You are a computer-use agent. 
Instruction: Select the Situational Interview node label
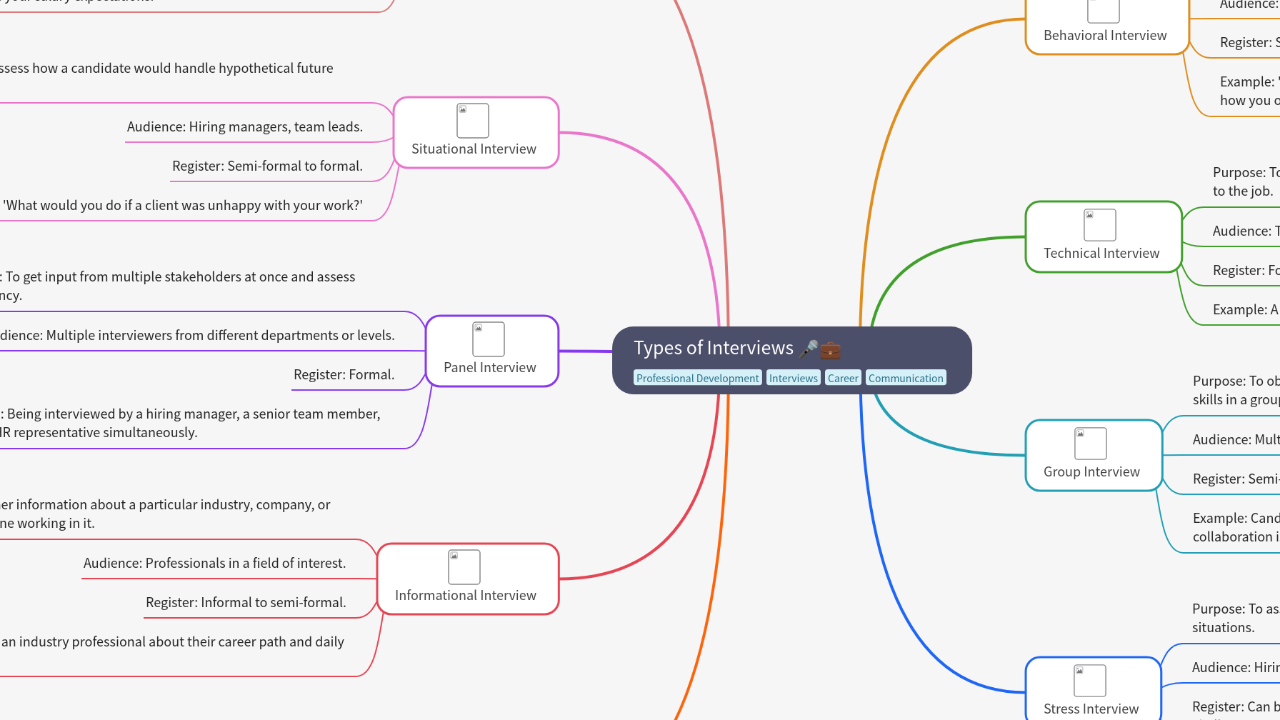tap(474, 149)
